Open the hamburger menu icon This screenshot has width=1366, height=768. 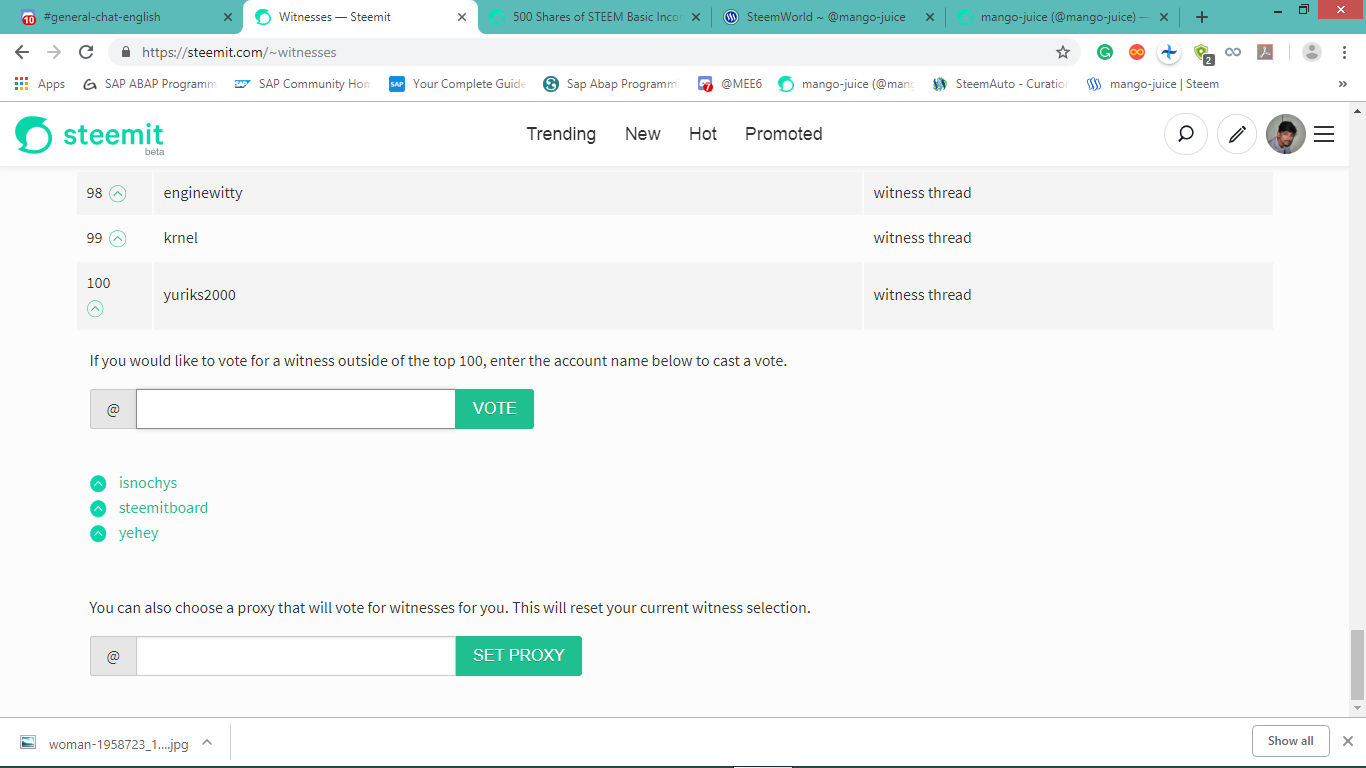click(x=1324, y=134)
